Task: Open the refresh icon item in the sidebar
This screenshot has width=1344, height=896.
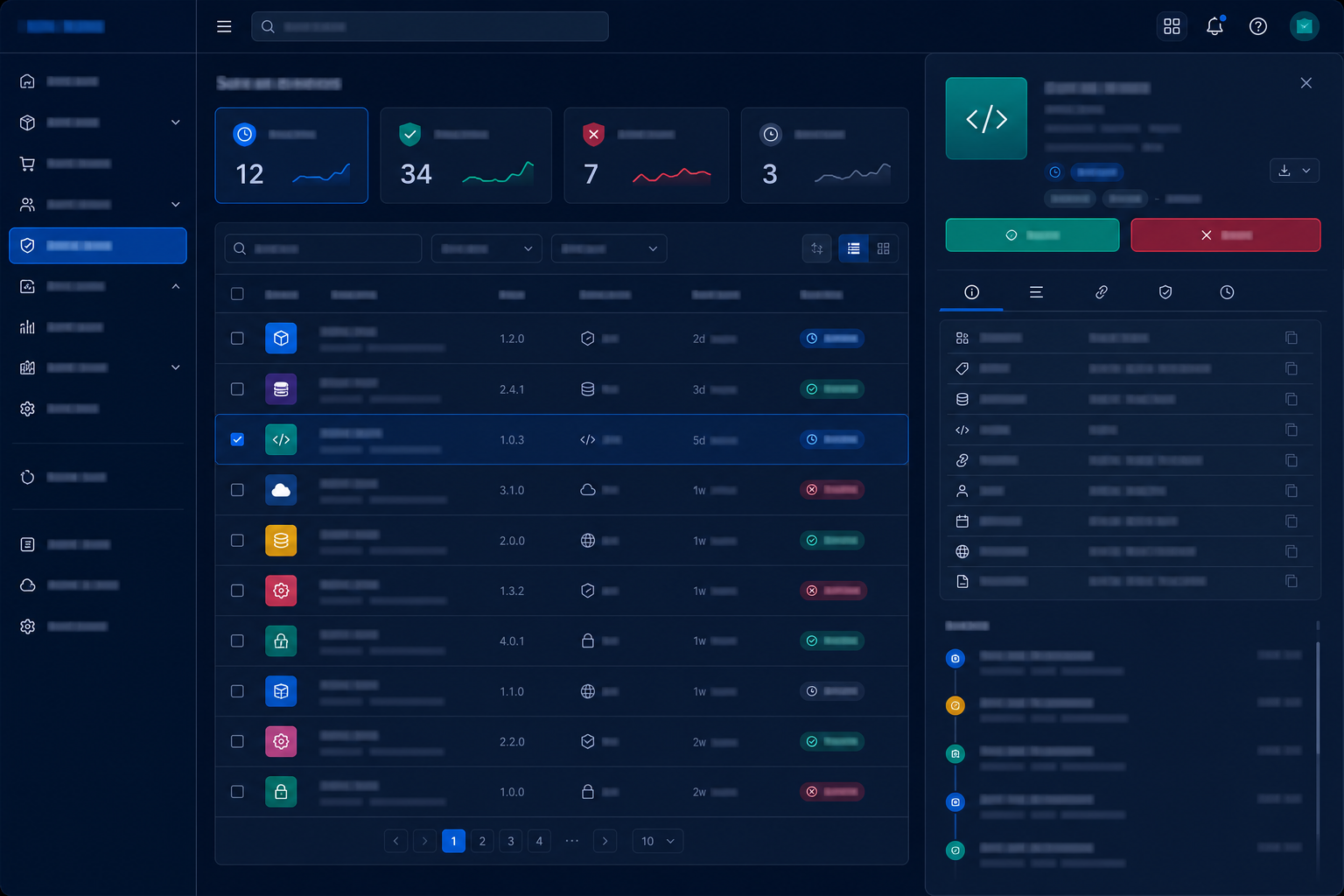Action: (x=27, y=477)
